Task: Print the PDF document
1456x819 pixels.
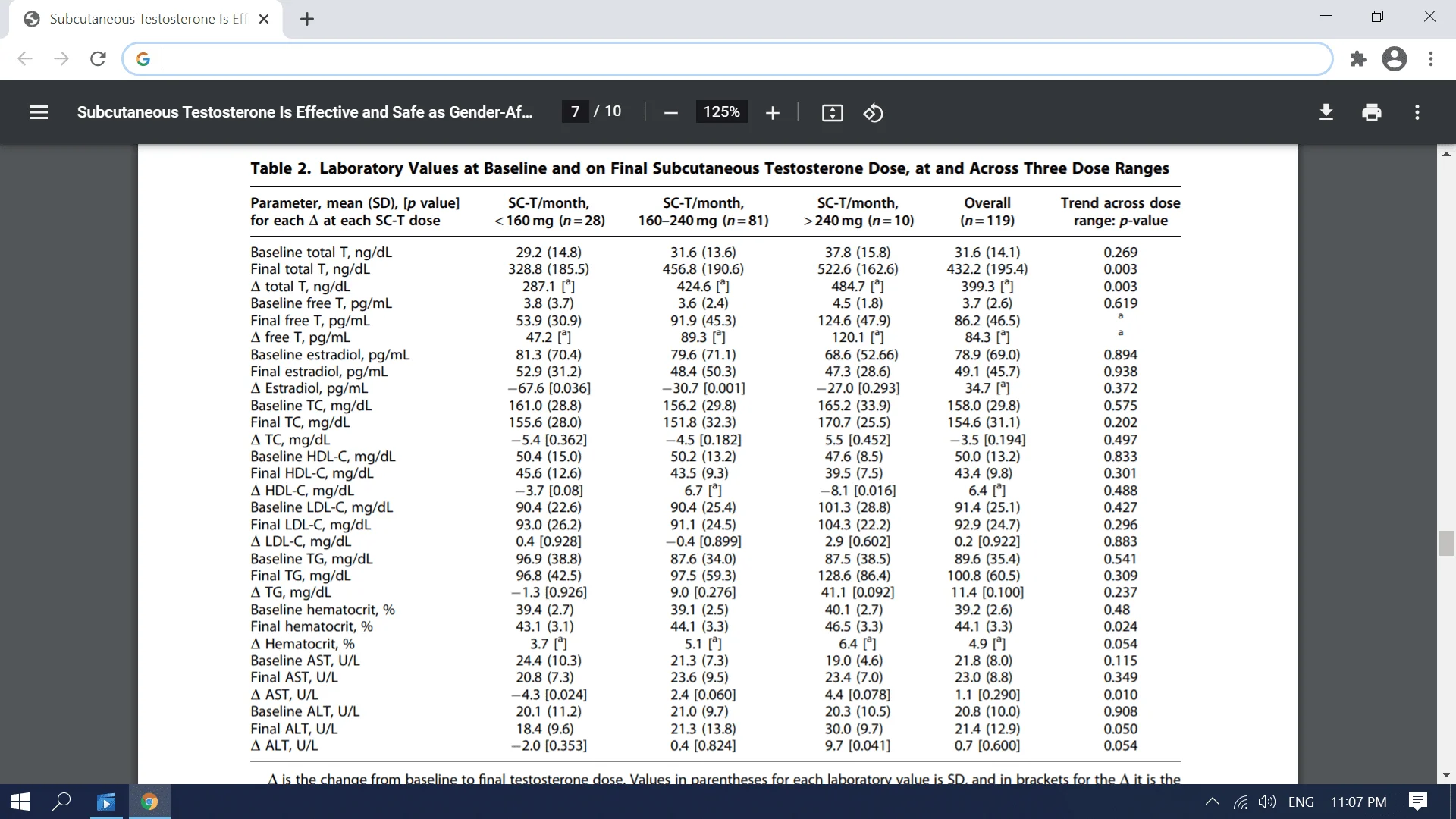Action: 1371,112
